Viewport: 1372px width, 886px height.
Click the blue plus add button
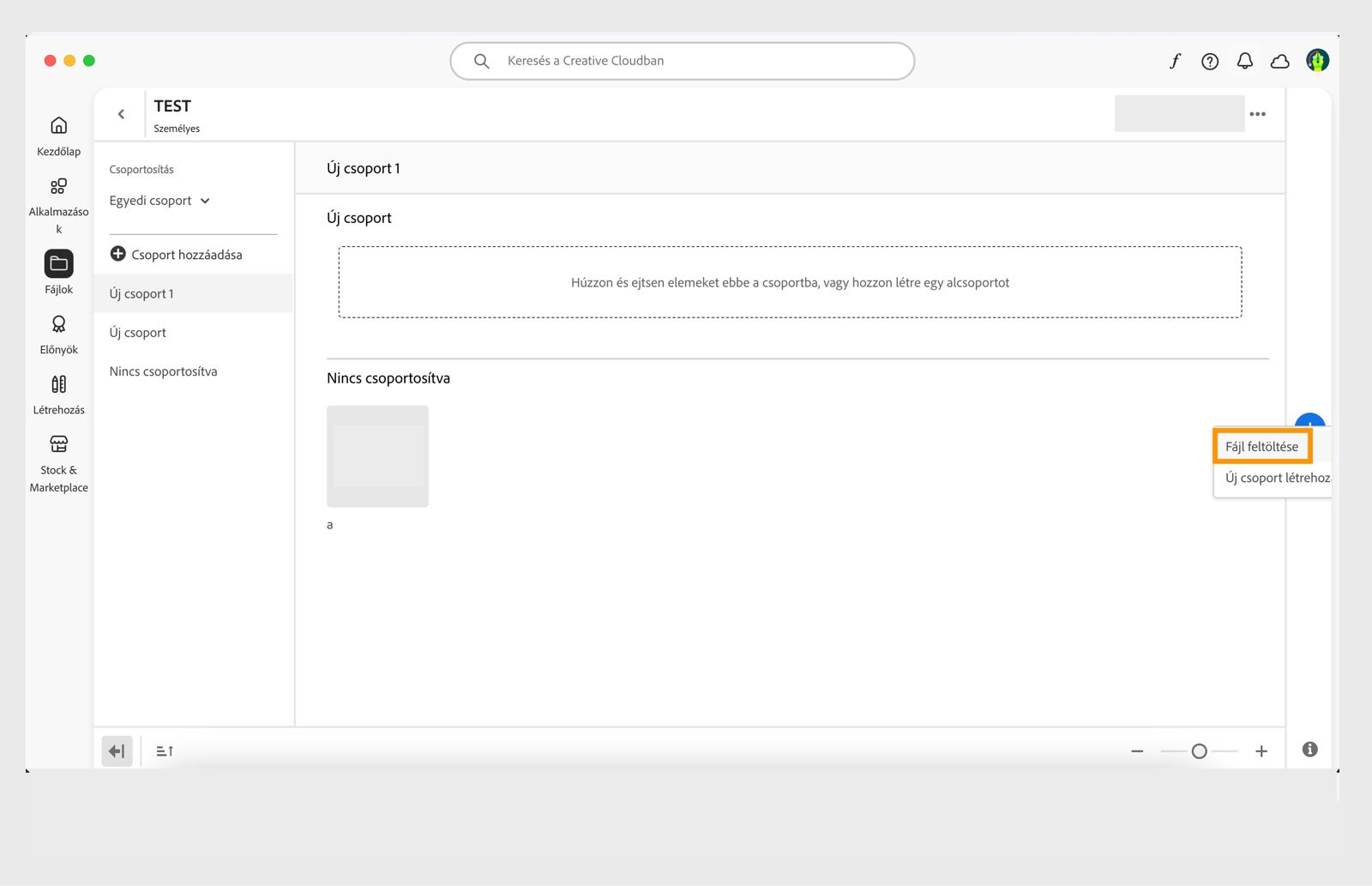1310,421
